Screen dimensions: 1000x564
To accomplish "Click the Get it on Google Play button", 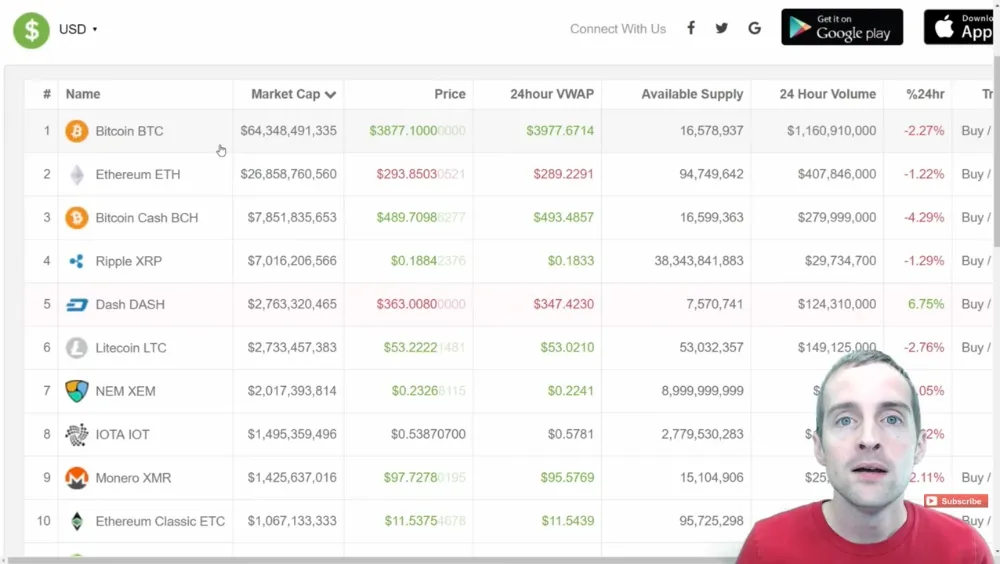I will (842, 27).
